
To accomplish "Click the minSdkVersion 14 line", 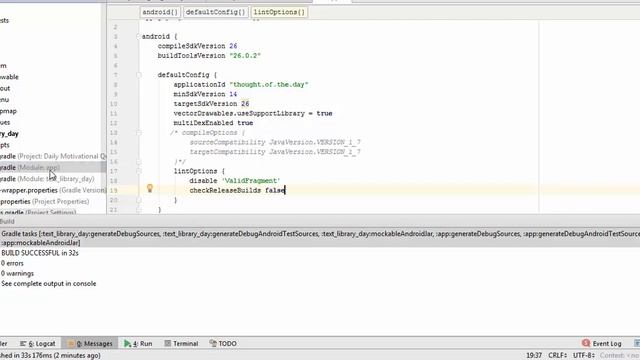I will coord(205,94).
